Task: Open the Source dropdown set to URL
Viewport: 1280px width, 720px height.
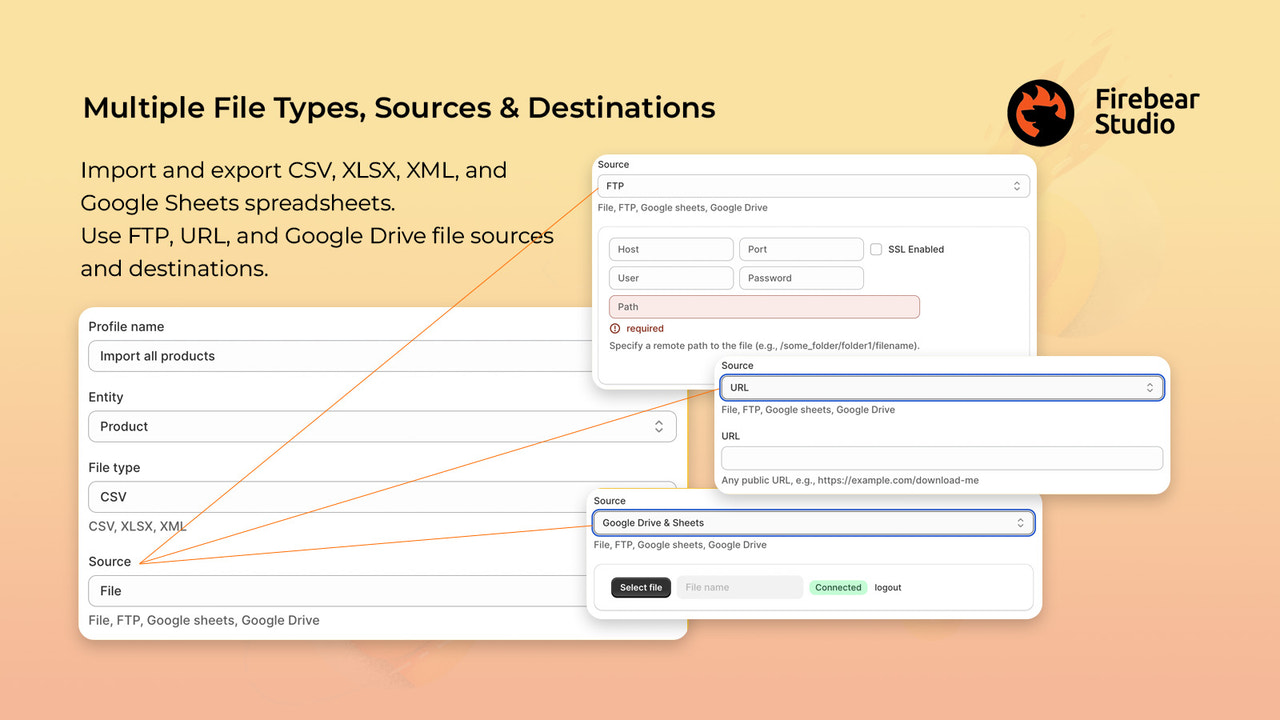Action: pos(940,387)
